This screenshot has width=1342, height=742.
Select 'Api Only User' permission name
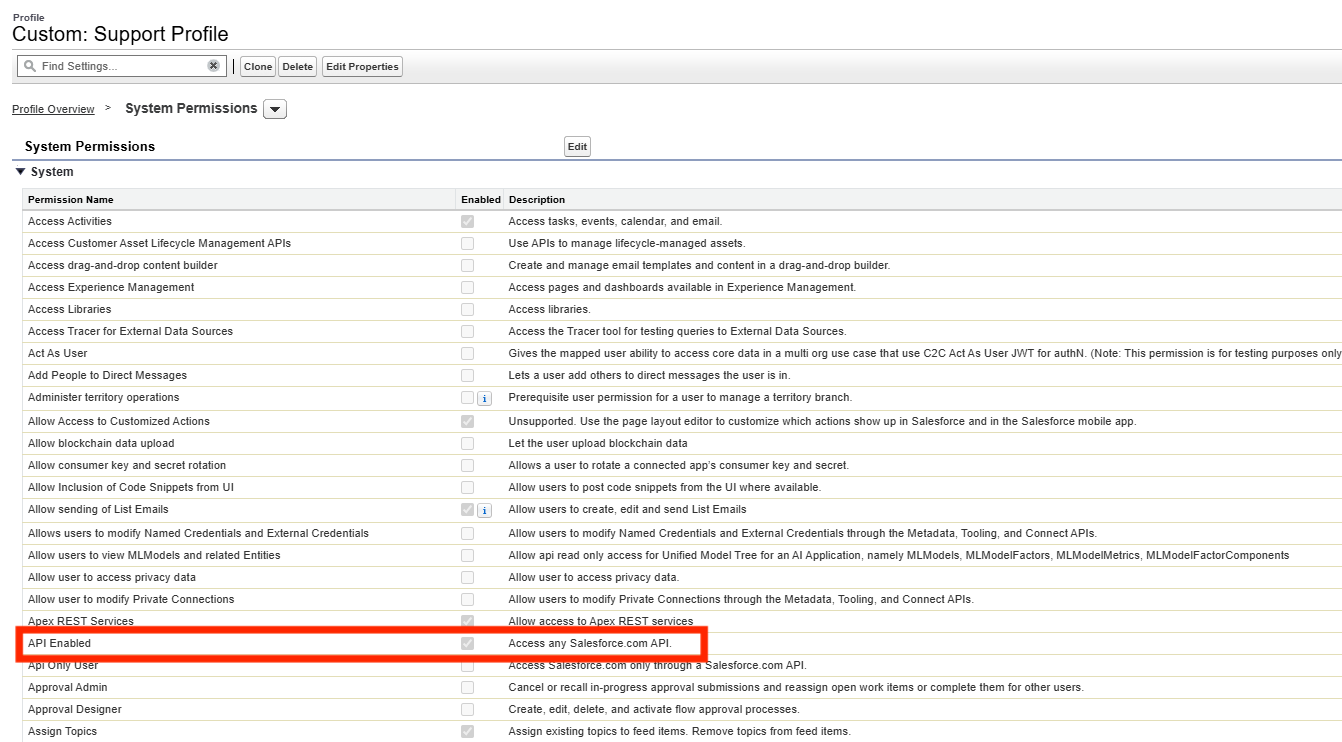point(63,665)
